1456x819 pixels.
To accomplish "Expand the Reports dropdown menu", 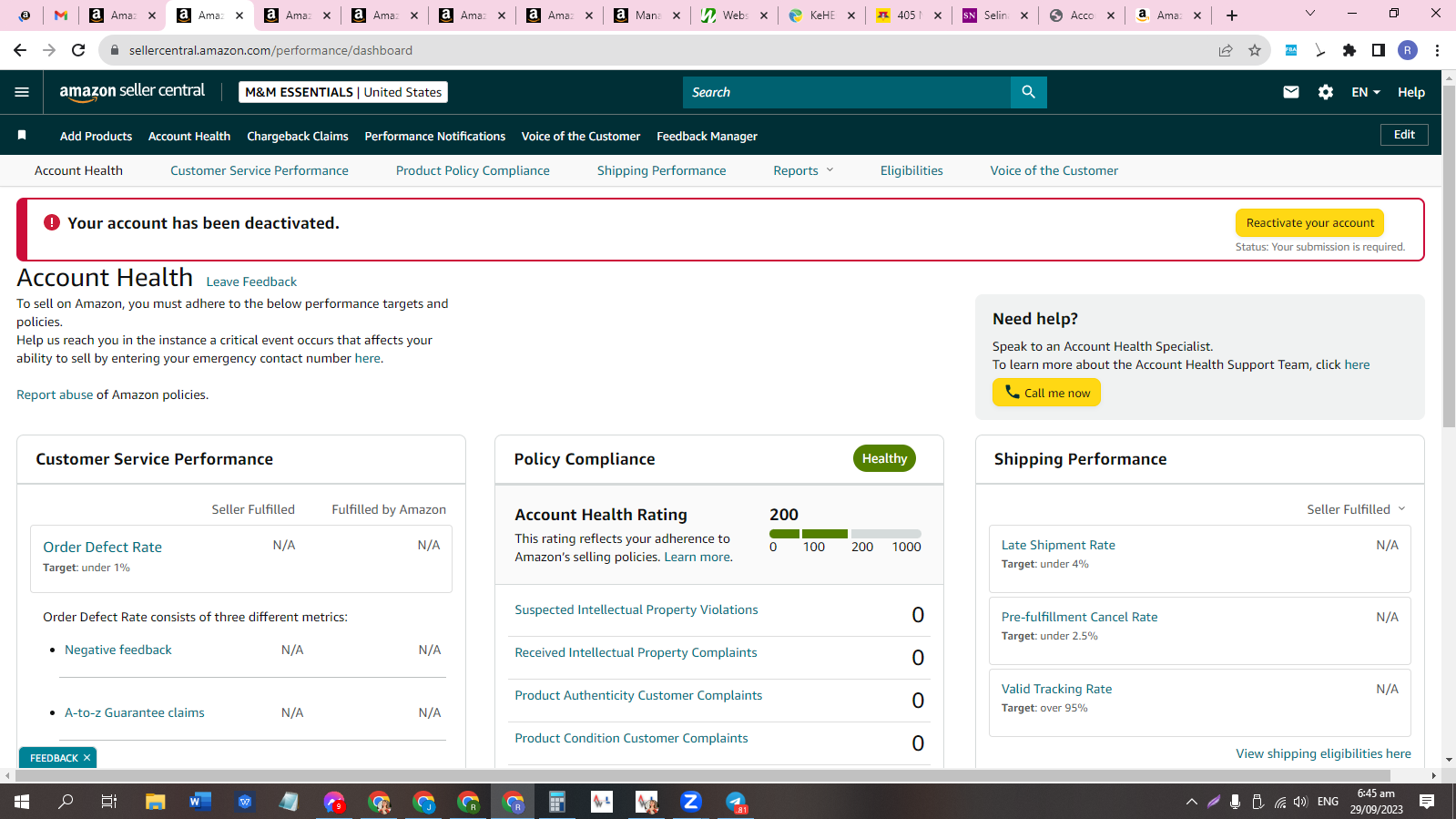I will (x=803, y=170).
